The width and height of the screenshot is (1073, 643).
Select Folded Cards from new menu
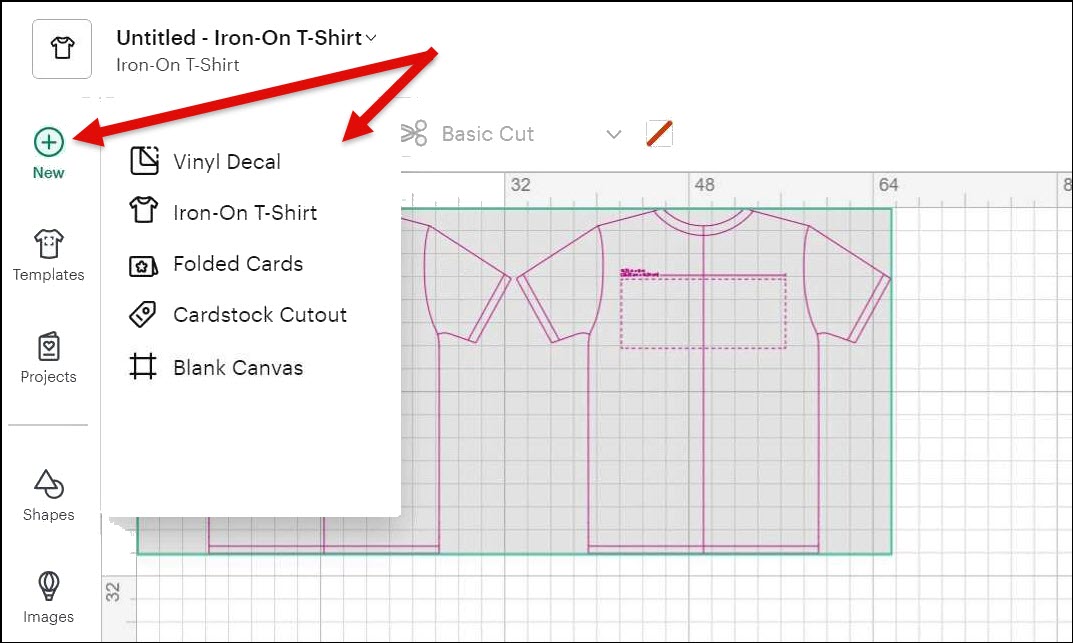[238, 264]
